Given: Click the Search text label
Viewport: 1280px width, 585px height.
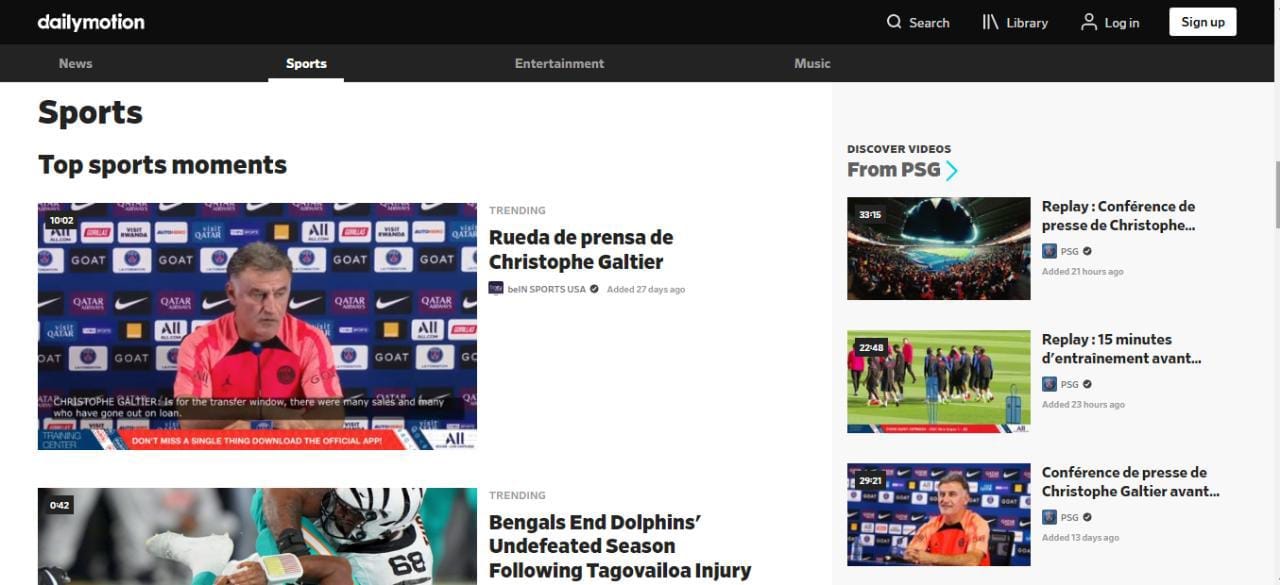Looking at the screenshot, I should coord(929,22).
